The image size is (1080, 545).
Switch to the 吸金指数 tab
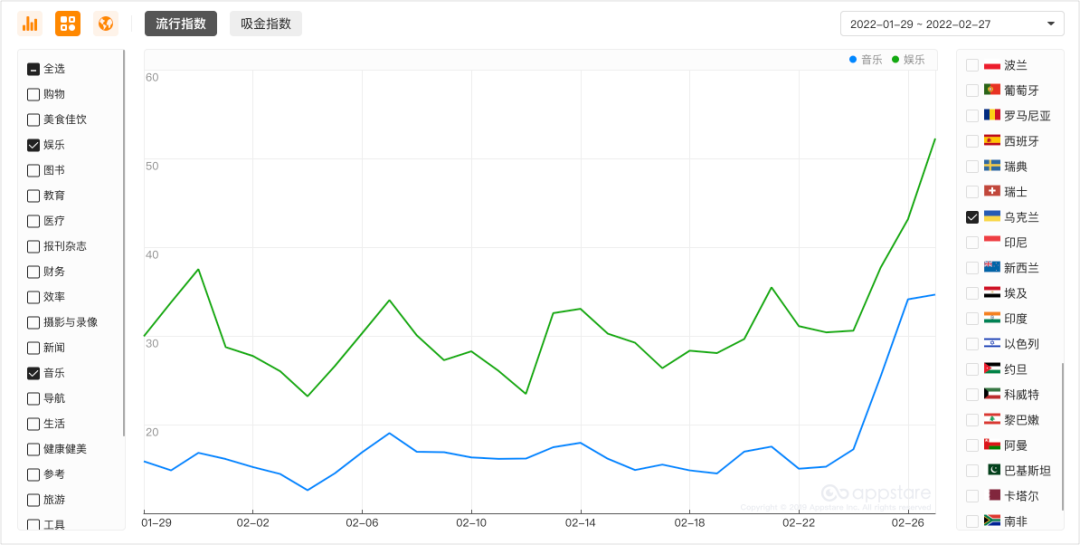[x=266, y=23]
